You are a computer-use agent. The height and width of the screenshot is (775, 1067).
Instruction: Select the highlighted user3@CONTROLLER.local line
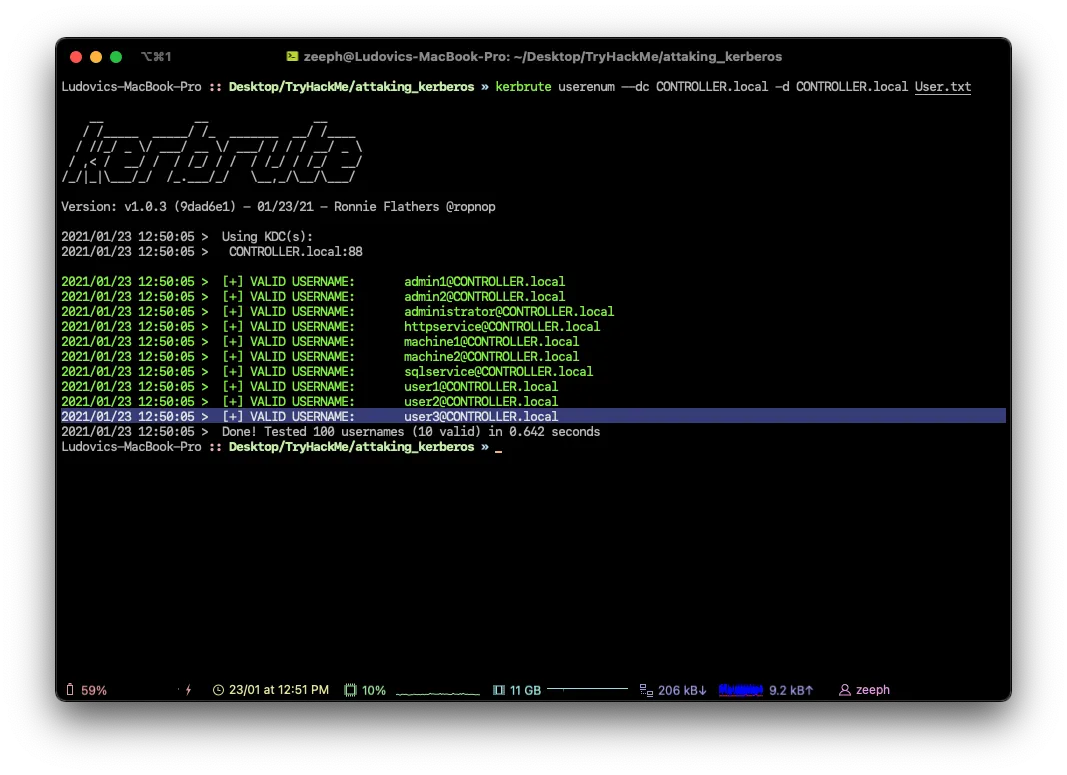tap(481, 416)
